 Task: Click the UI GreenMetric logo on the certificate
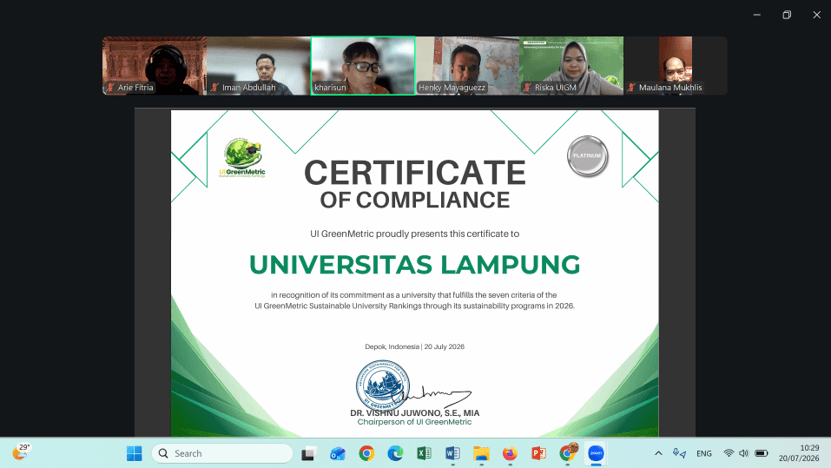pos(242,158)
